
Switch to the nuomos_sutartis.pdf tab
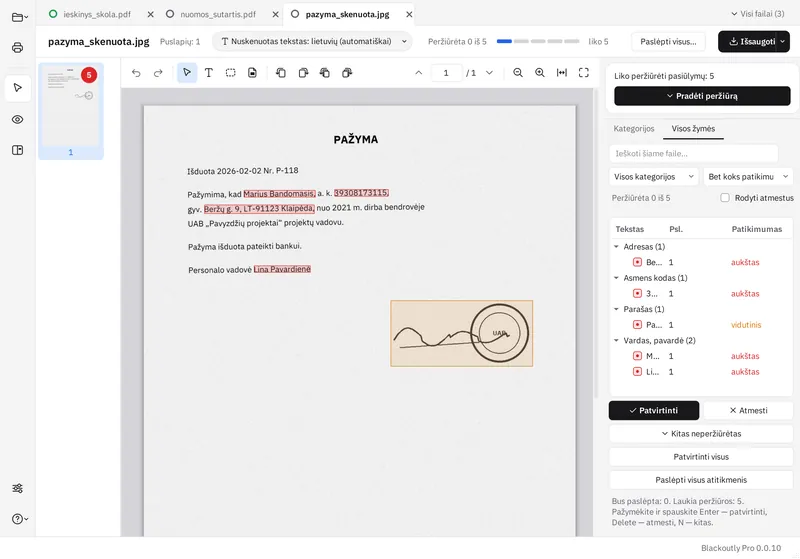(x=218, y=14)
